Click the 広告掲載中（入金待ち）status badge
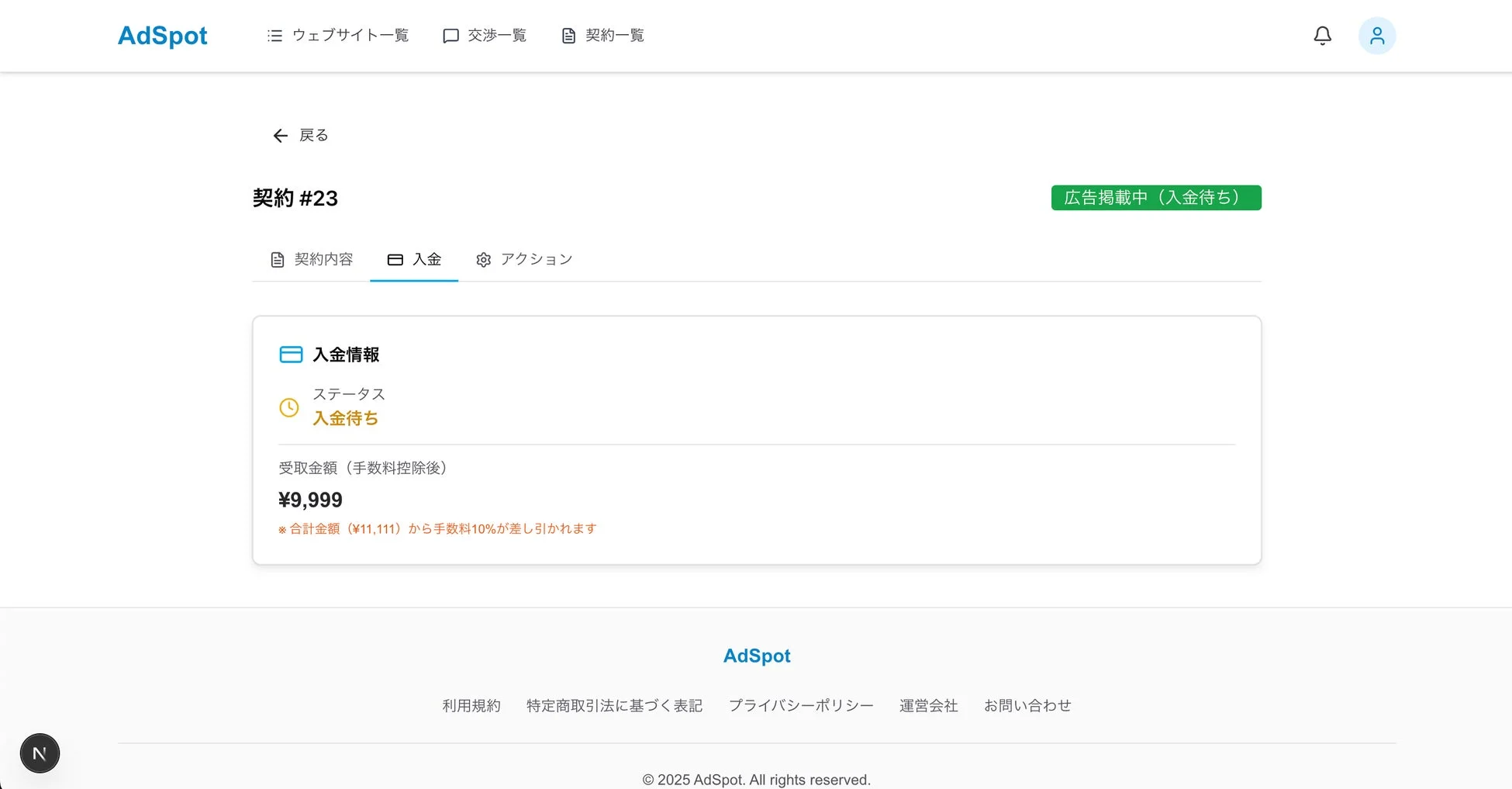 (x=1155, y=197)
